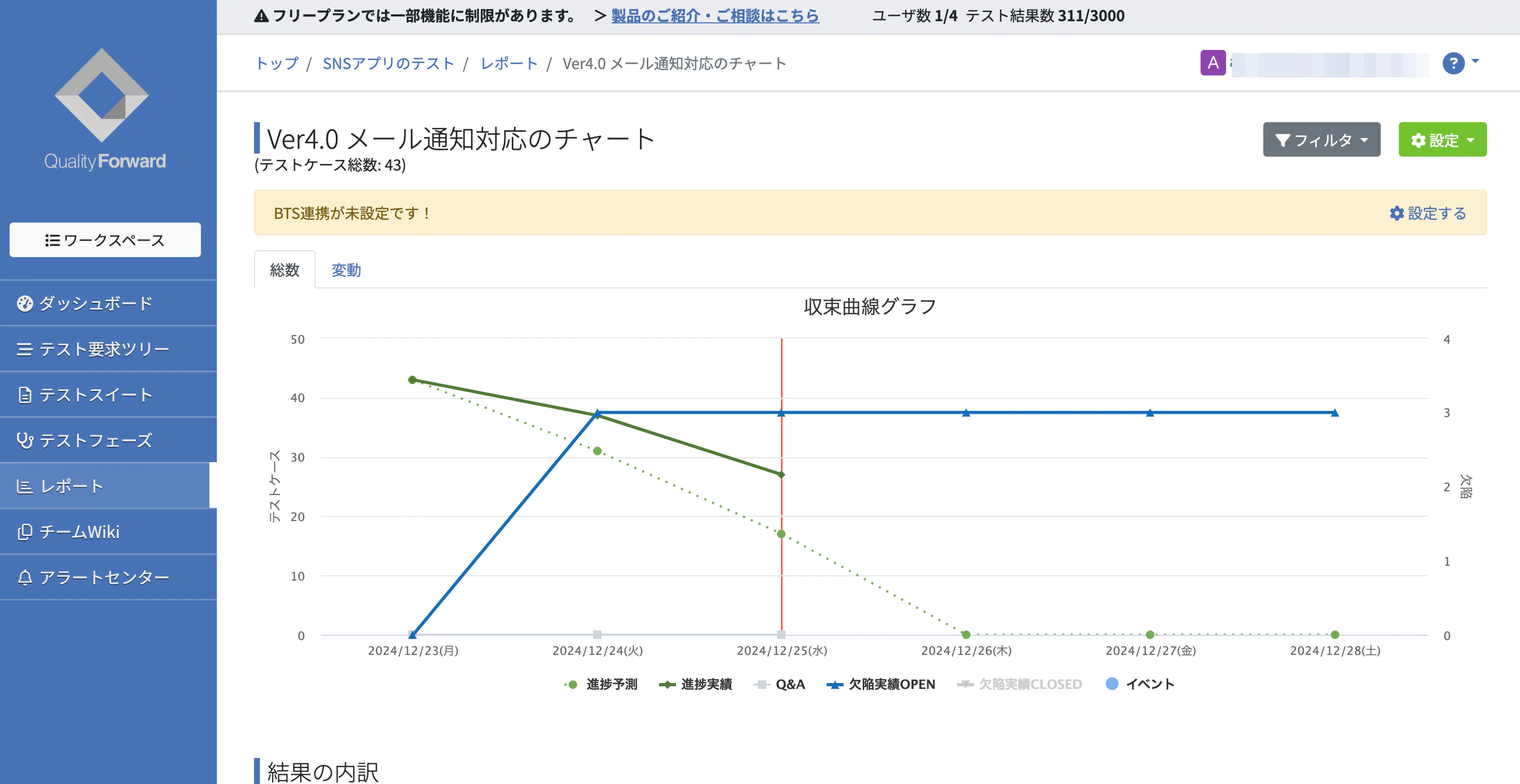Select the 総数 tab
The width and height of the screenshot is (1520, 784).
[284, 270]
